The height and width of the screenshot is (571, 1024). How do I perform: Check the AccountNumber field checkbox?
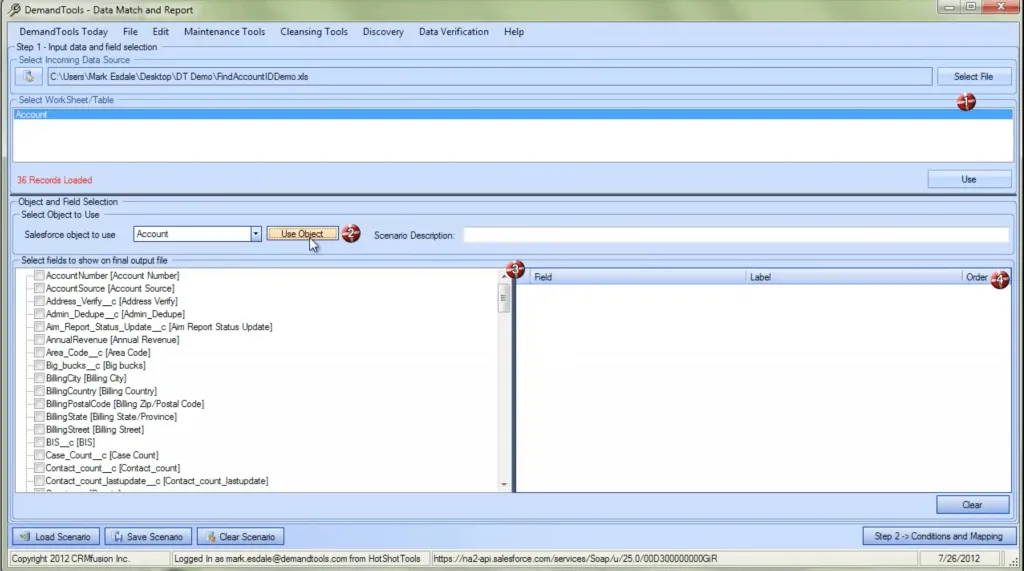(39, 276)
